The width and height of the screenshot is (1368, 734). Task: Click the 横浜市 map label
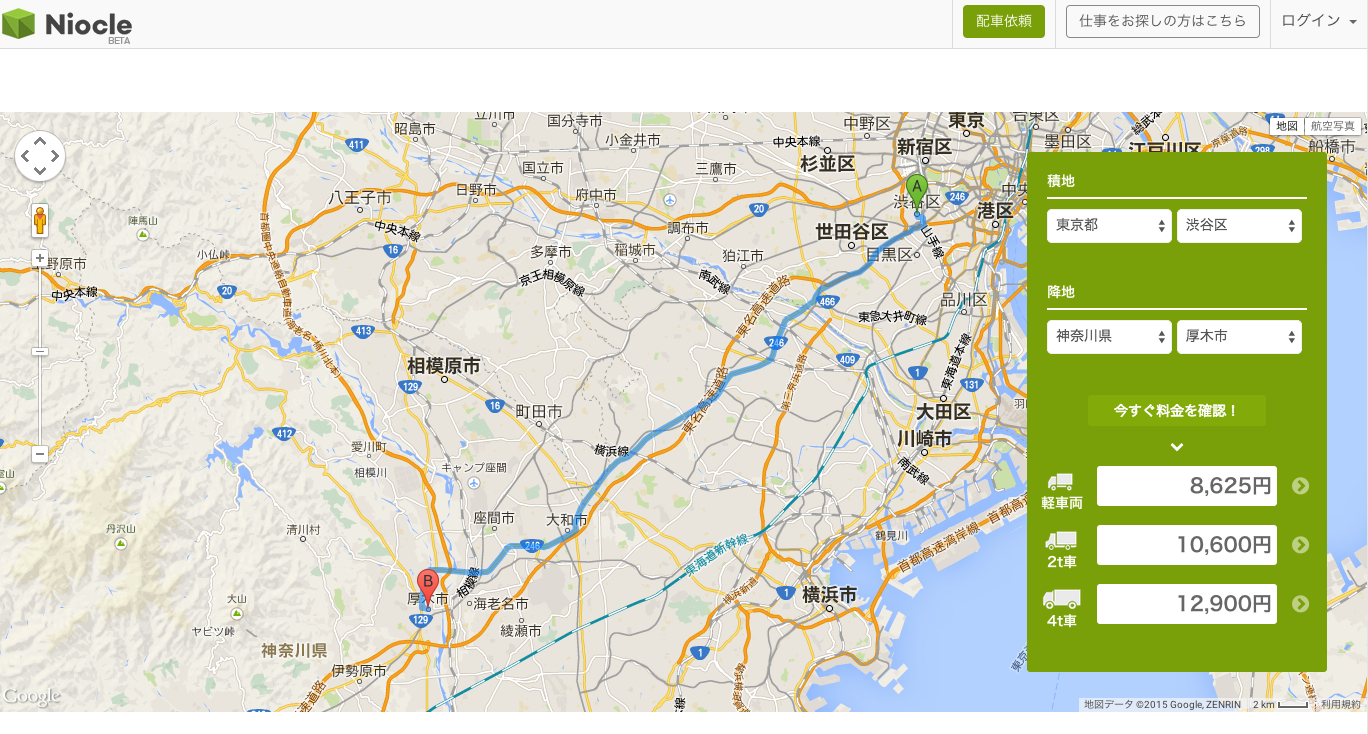point(829,594)
